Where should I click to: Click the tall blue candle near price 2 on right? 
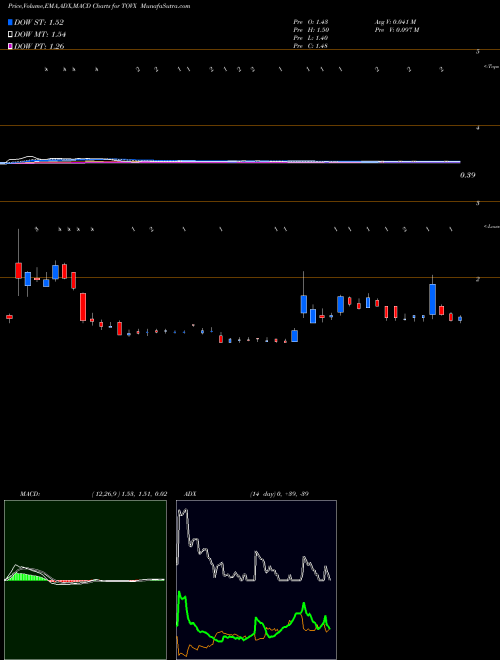[x=432, y=299]
